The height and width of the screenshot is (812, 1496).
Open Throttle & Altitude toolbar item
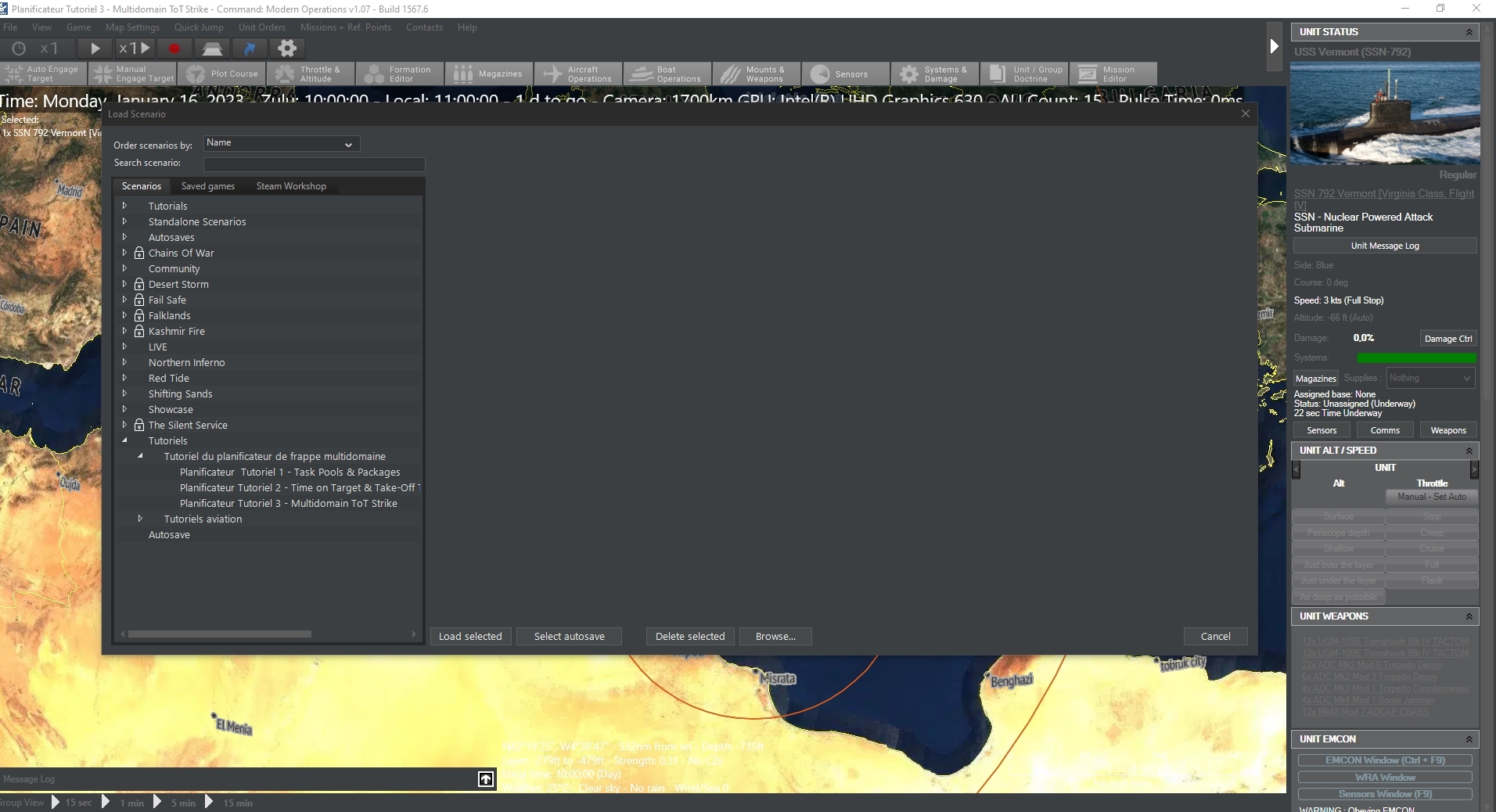(x=311, y=74)
